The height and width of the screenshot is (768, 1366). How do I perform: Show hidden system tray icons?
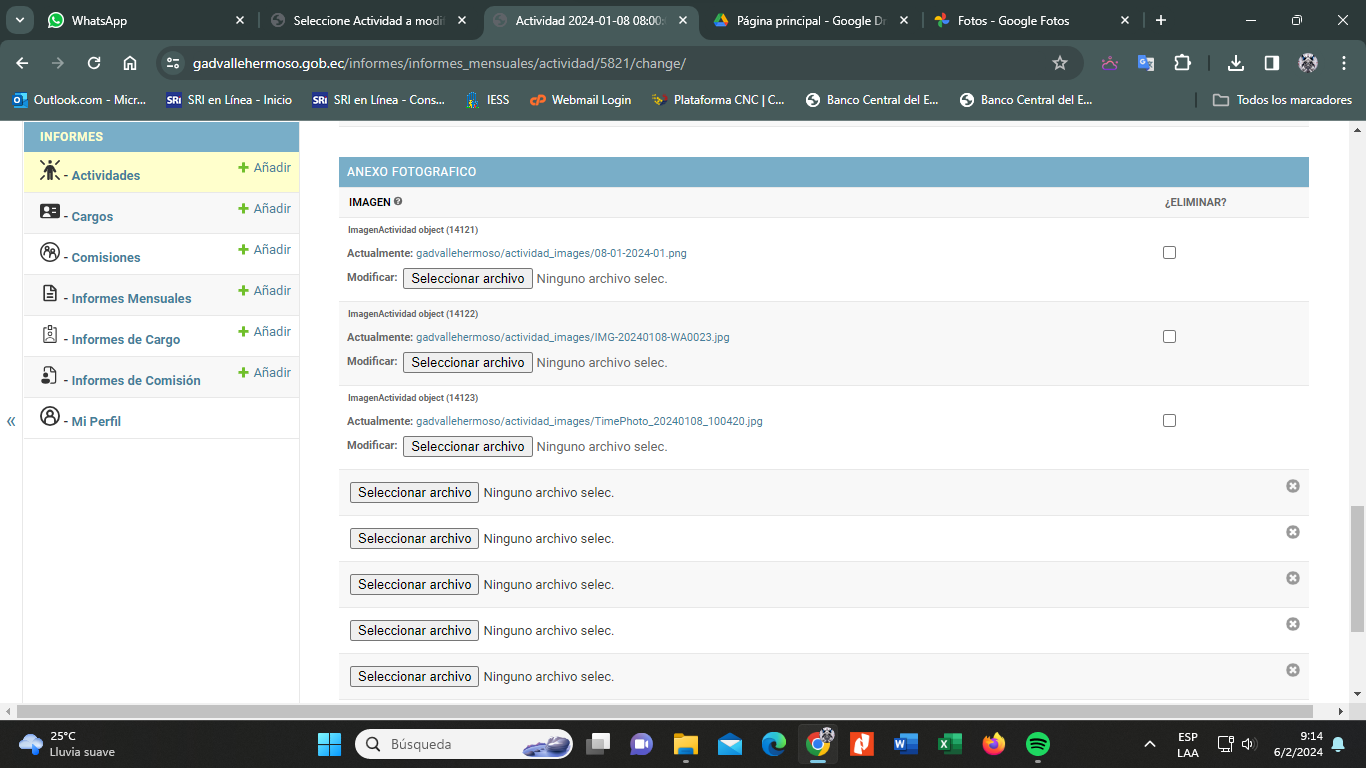pos(1150,744)
